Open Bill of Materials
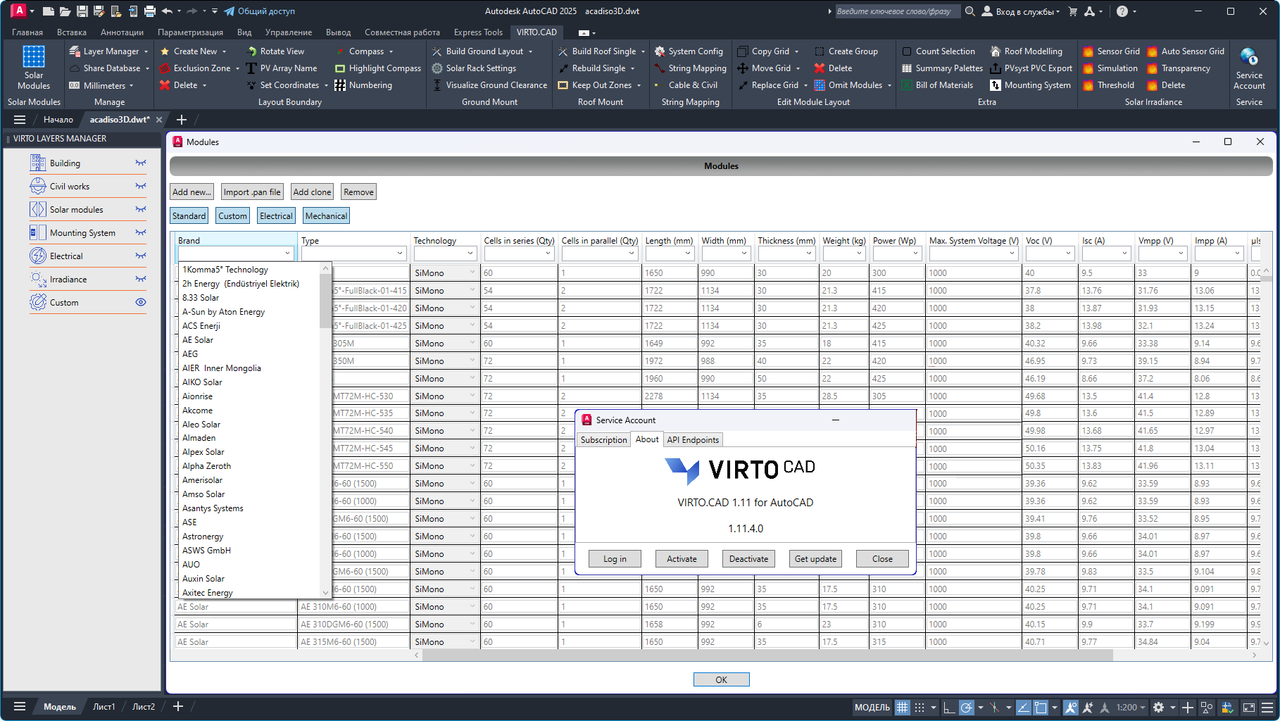The height and width of the screenshot is (721, 1280). (937, 85)
